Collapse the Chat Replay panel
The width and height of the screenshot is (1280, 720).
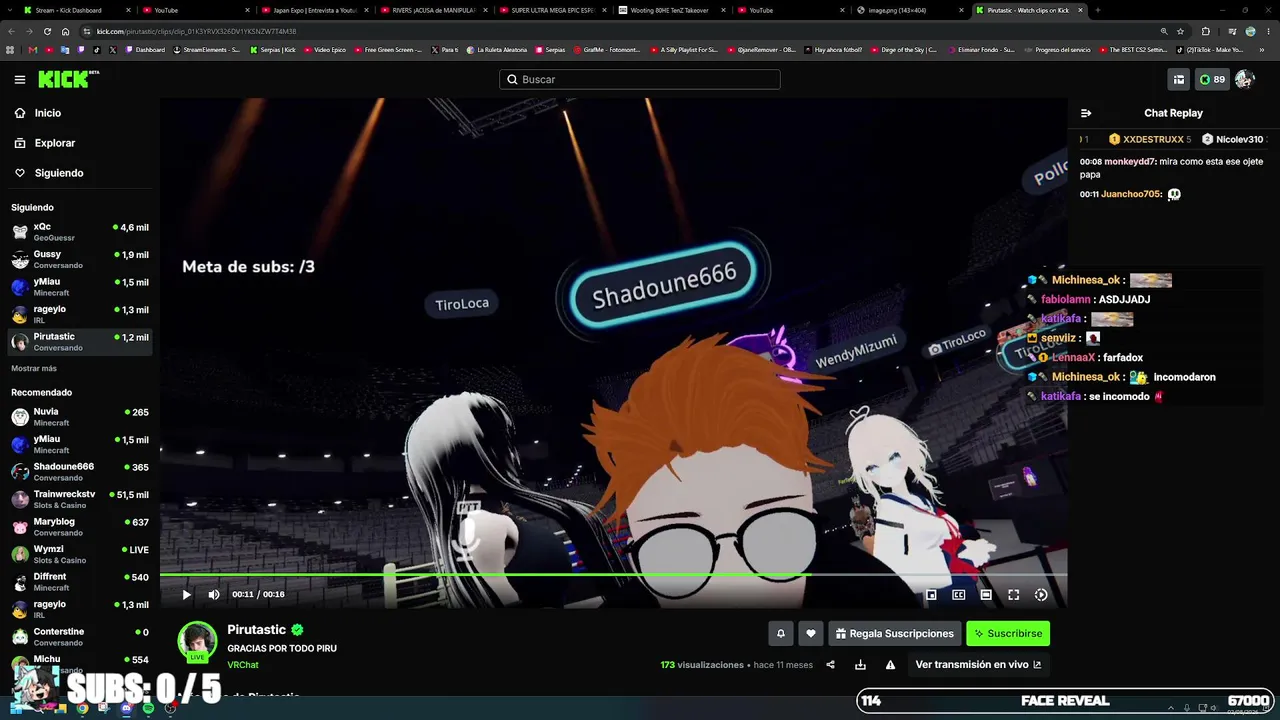pos(1086,113)
